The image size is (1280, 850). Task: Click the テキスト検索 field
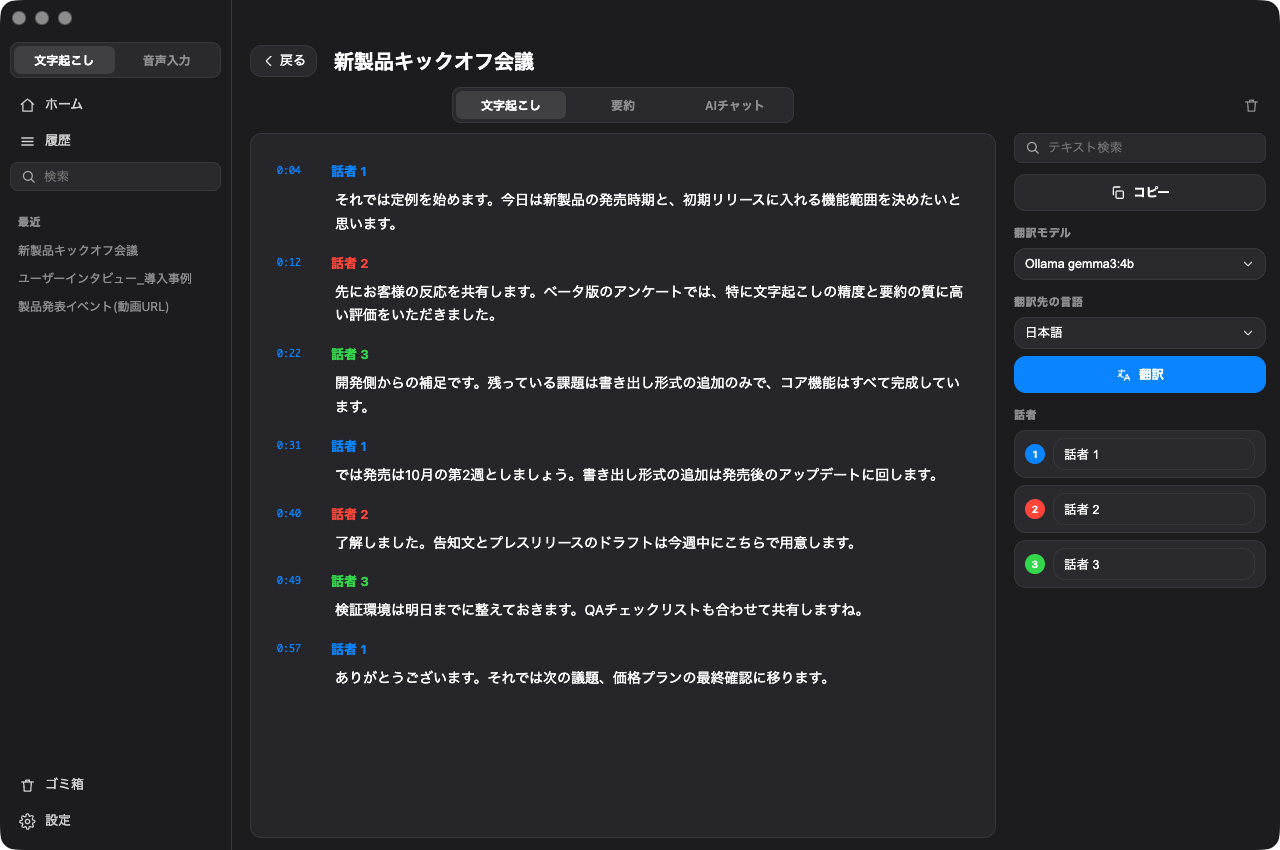coord(1140,148)
